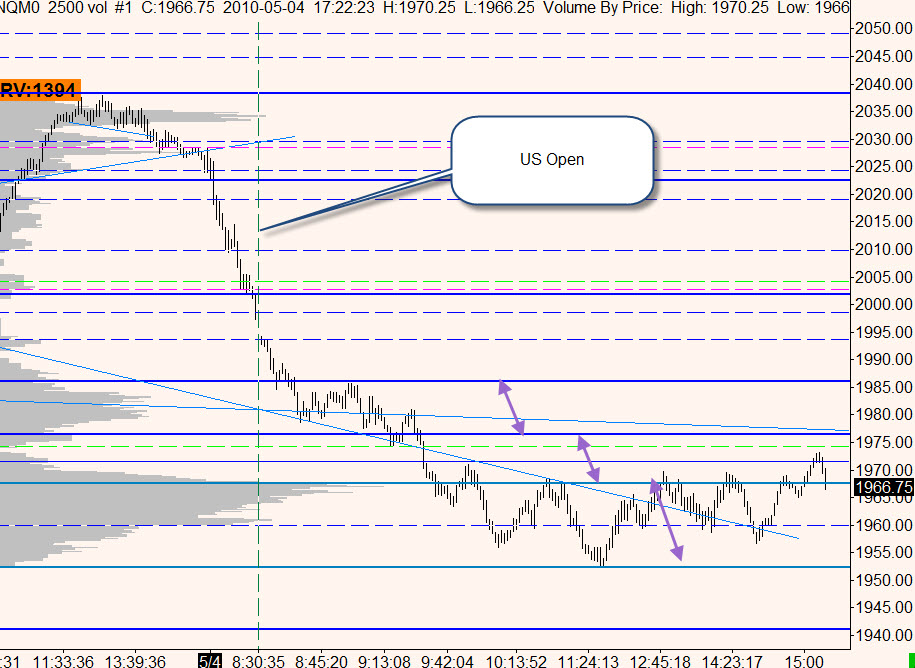915x668 pixels.
Task: Click the 2040.00 price scale label
Action: 882,85
